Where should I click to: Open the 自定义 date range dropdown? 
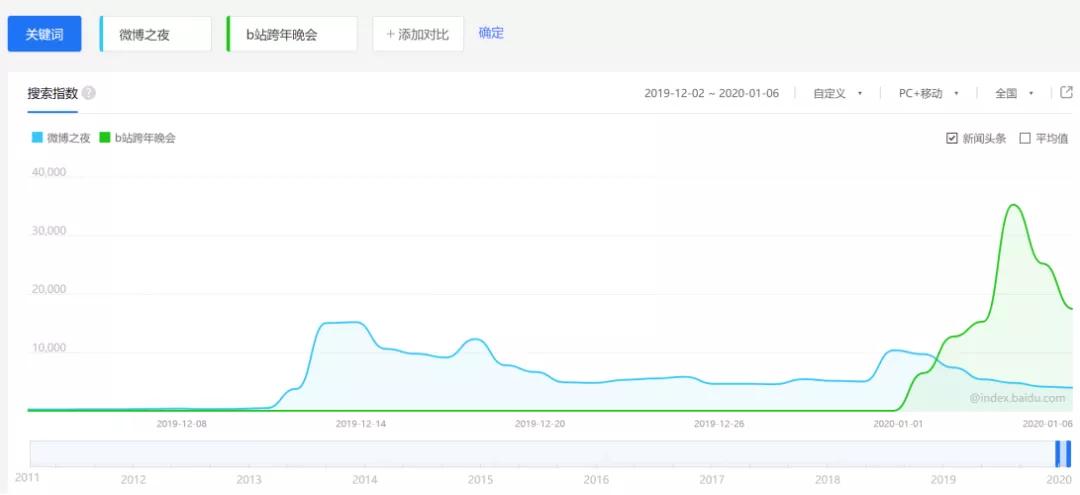tap(837, 93)
